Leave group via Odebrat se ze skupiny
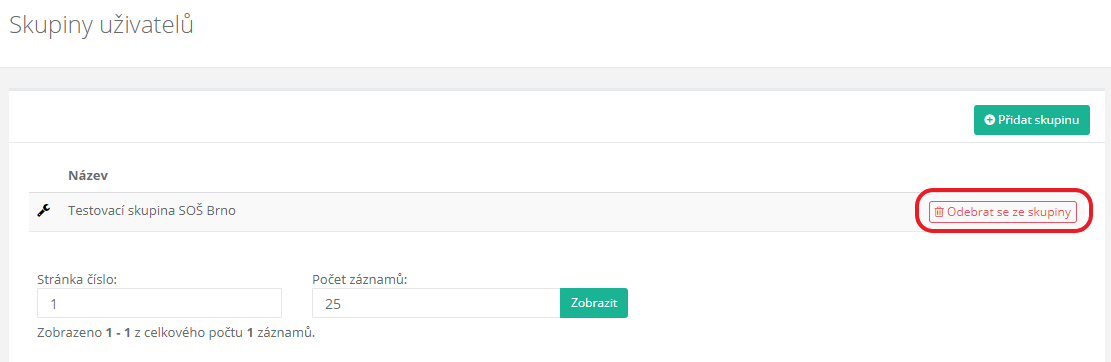The height and width of the screenshot is (362, 1111). pyautogui.click(x=1003, y=212)
